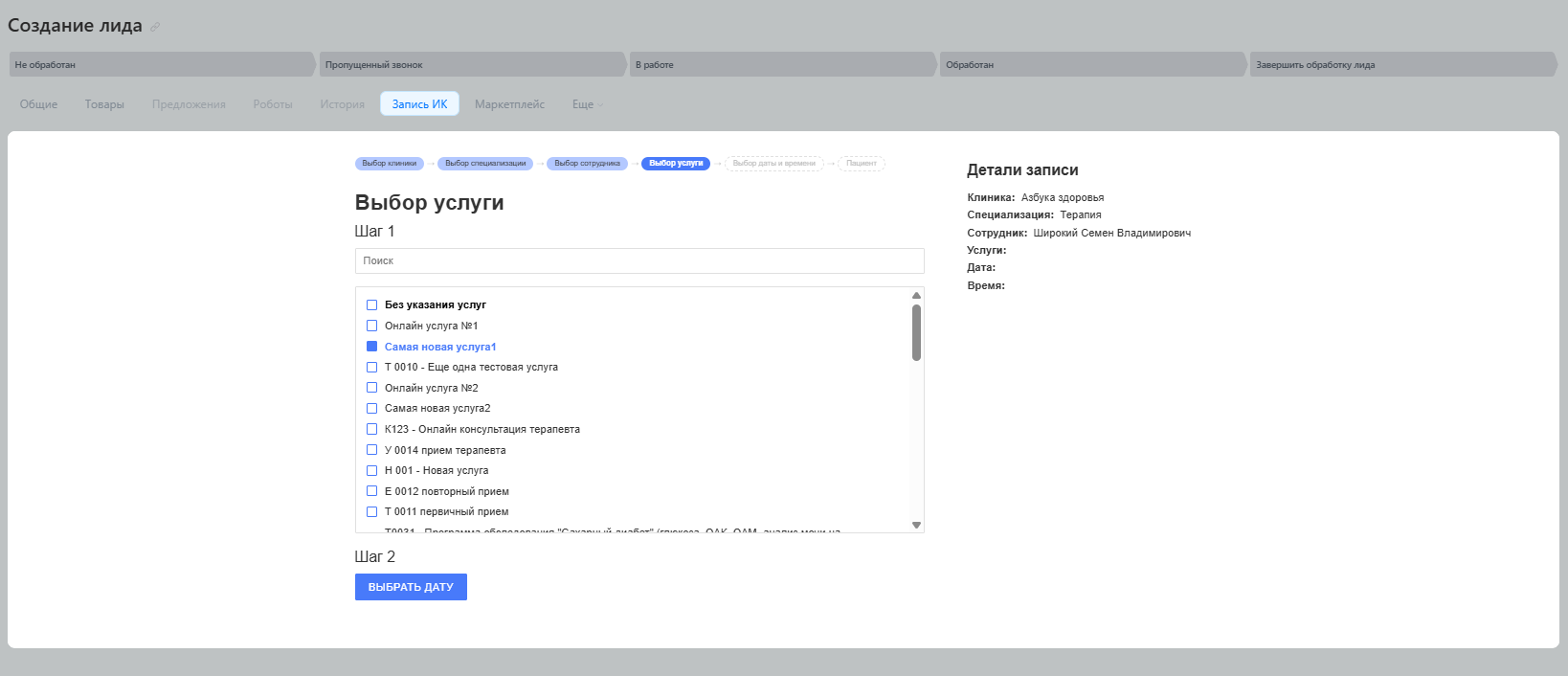1568x676 pixels.
Task: Check the 'Без указания услуг' checkbox
Action: pyautogui.click(x=371, y=304)
